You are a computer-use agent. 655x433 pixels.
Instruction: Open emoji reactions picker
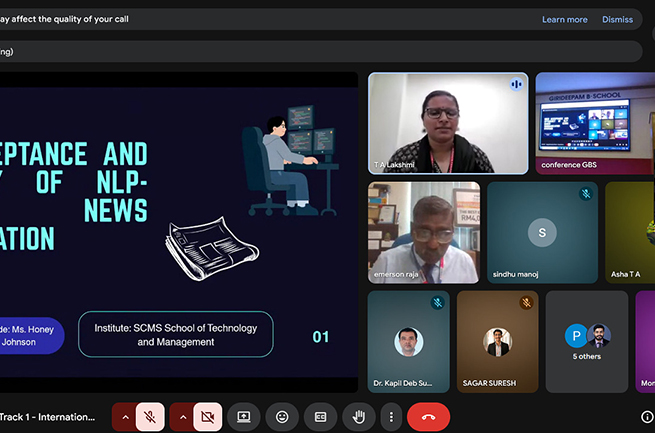283,416
